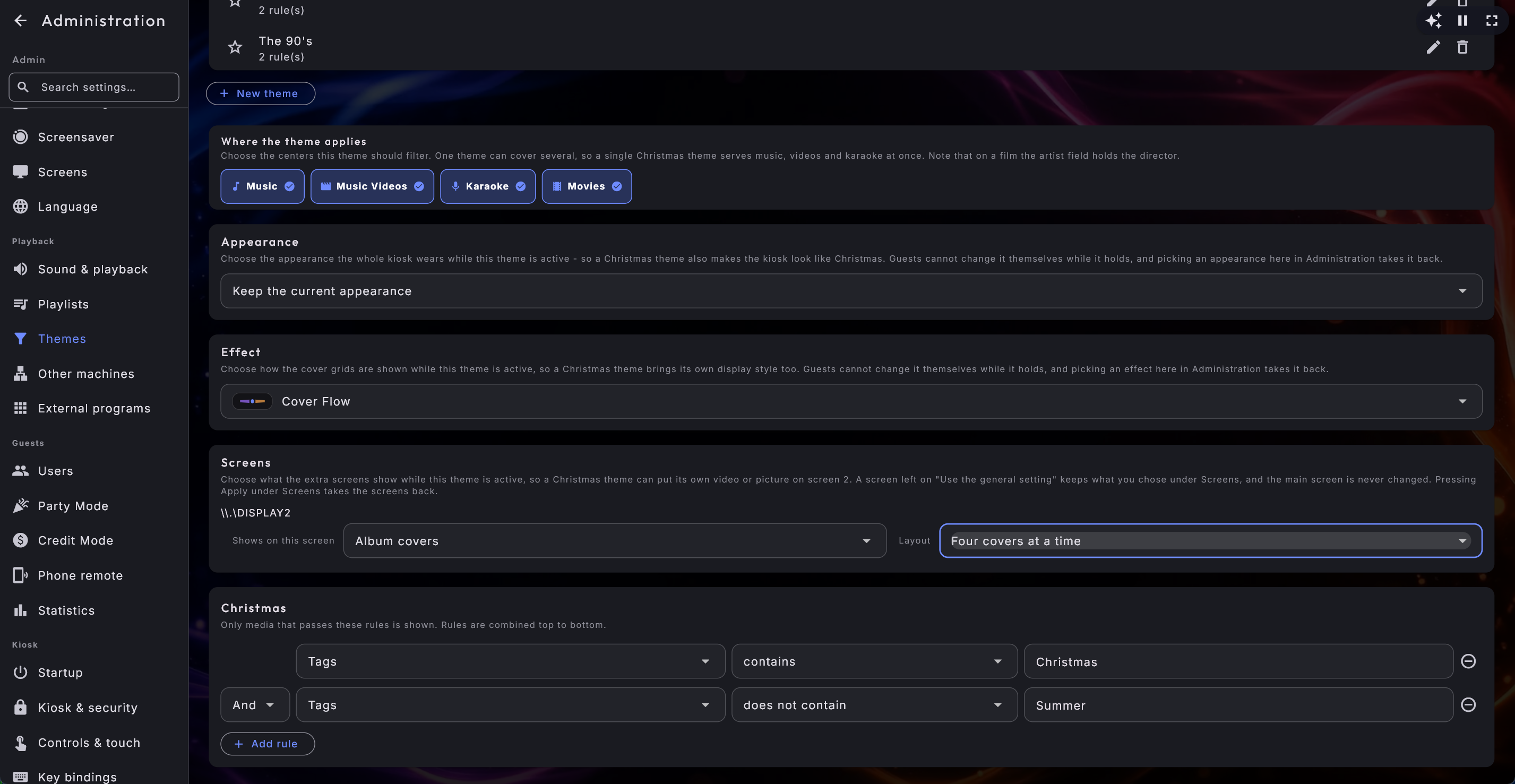Open Sound & playback settings

click(x=94, y=269)
